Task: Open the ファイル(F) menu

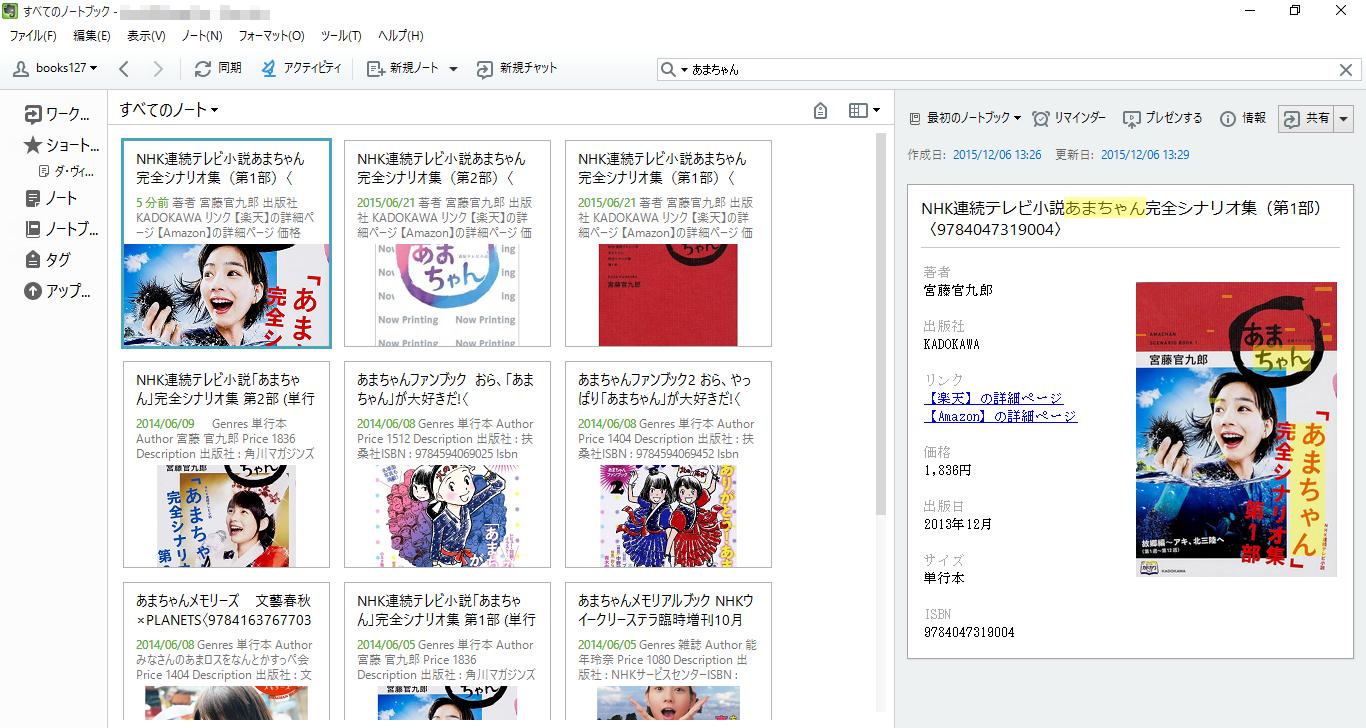Action: pyautogui.click(x=33, y=36)
